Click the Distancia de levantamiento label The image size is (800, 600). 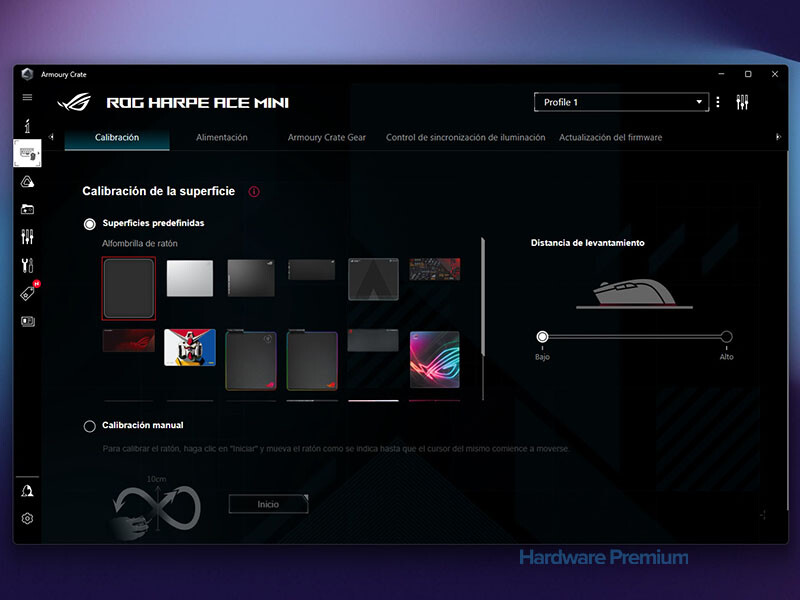click(x=588, y=243)
